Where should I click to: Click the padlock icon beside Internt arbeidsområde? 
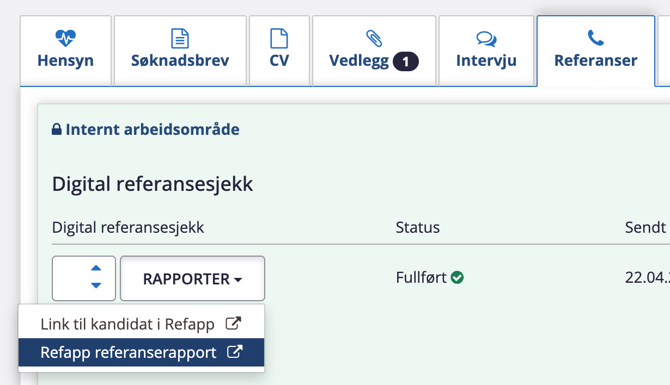pos(56,129)
